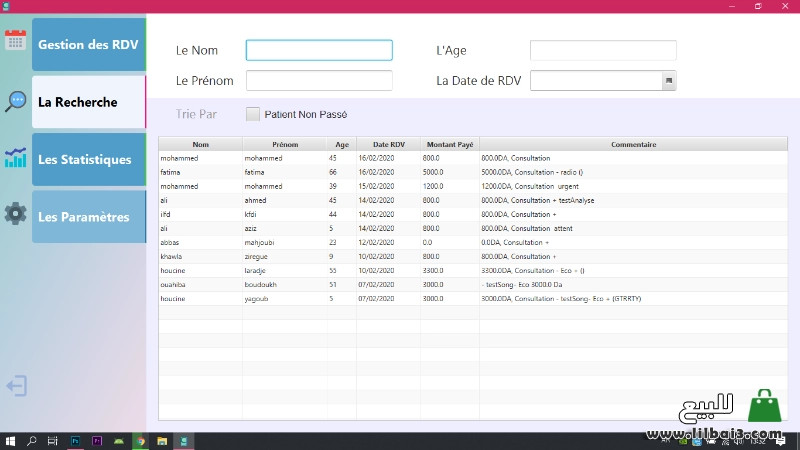Click the active clinic app taskbar icon

184,441
